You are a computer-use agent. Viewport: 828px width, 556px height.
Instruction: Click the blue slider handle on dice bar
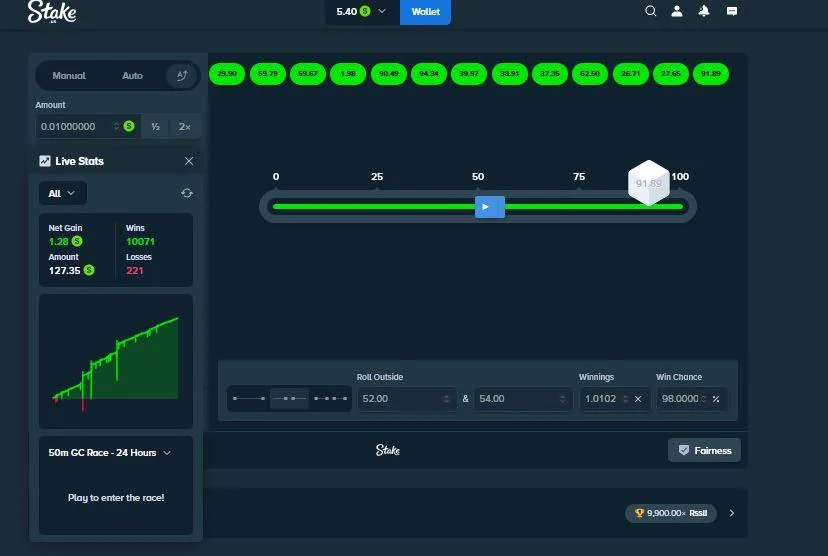click(490, 206)
